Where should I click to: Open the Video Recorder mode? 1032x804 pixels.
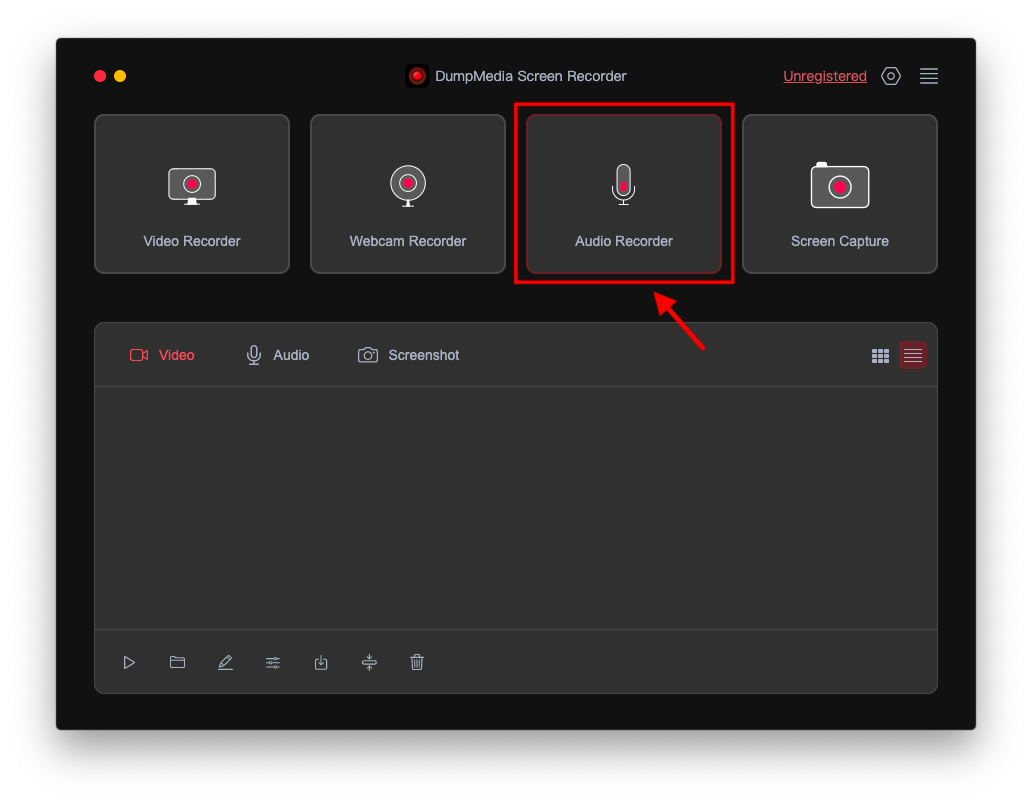click(192, 193)
